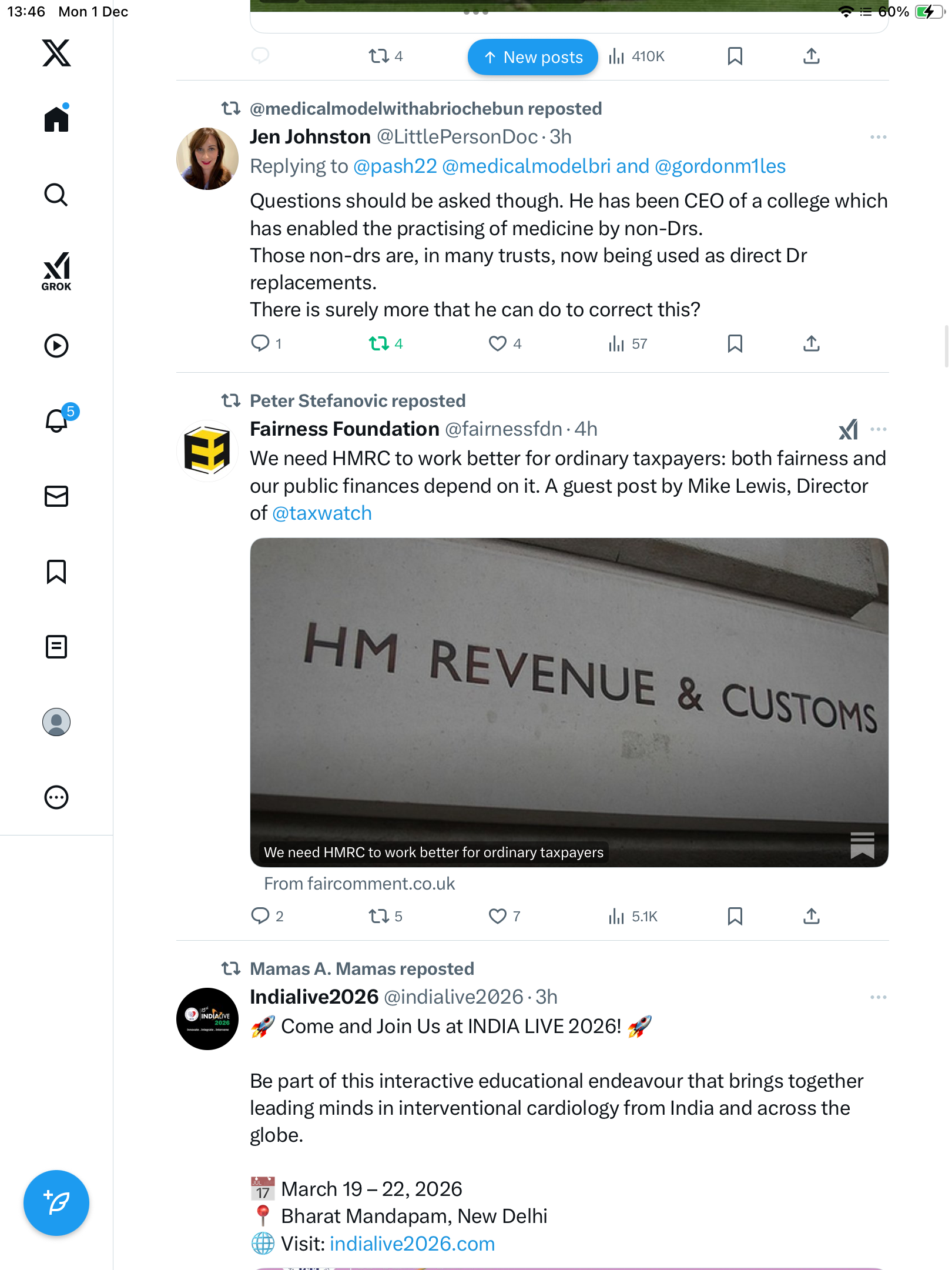Open the Search page
This screenshot has width=952, height=1270.
click(56, 195)
